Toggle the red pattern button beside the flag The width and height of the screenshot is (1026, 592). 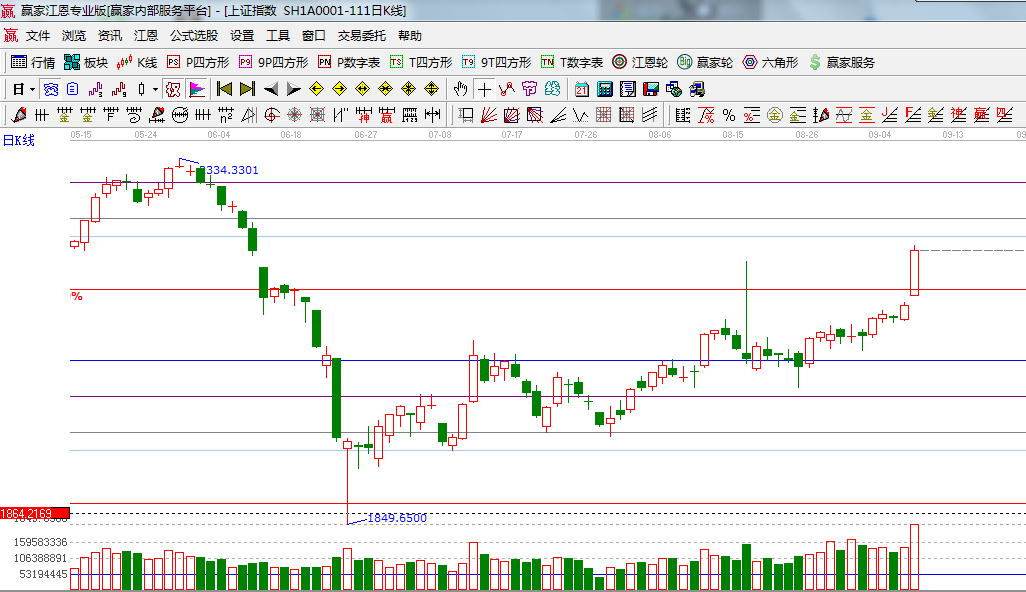[173, 89]
